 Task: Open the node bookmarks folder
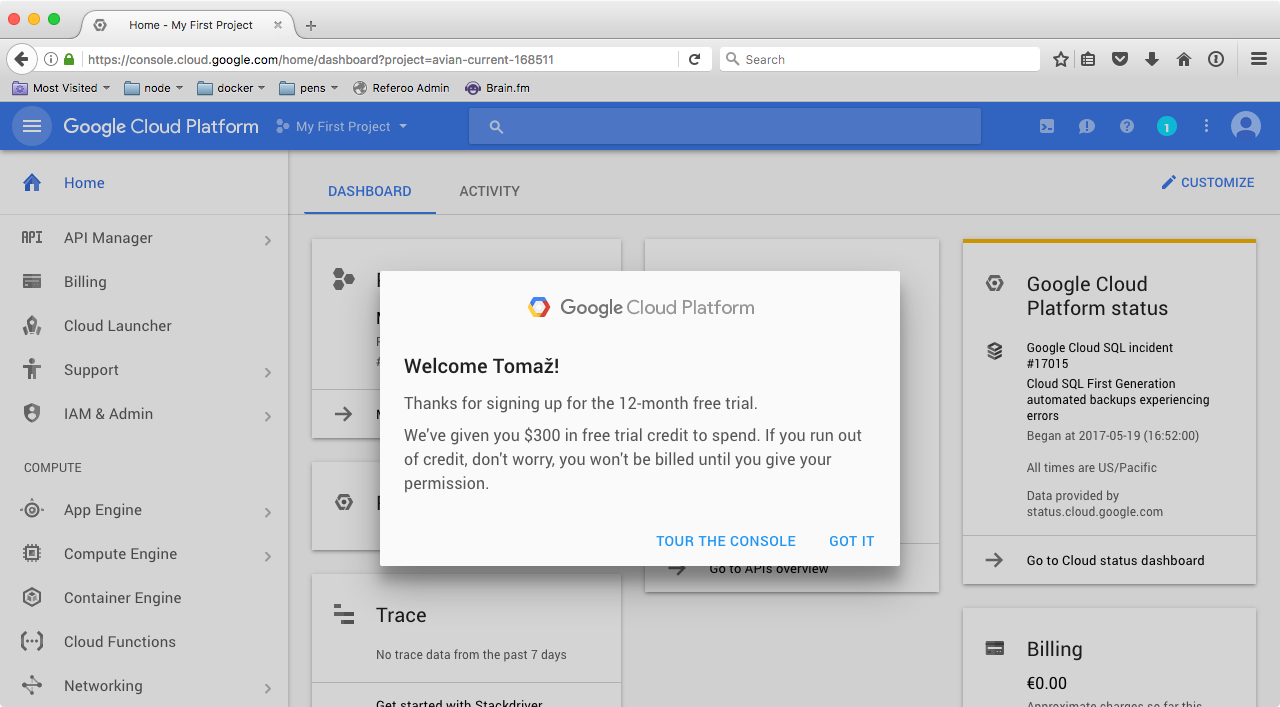154,88
